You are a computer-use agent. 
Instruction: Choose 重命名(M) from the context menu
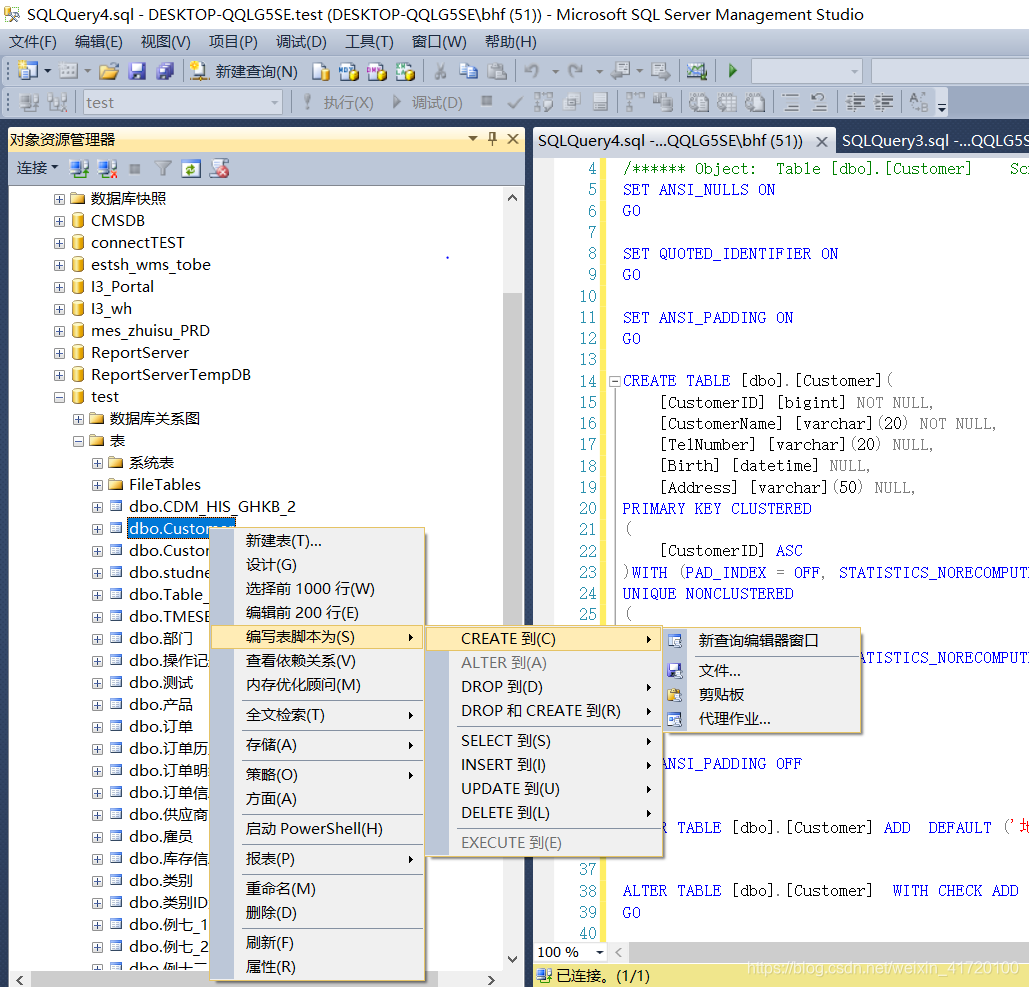pyautogui.click(x=317, y=889)
